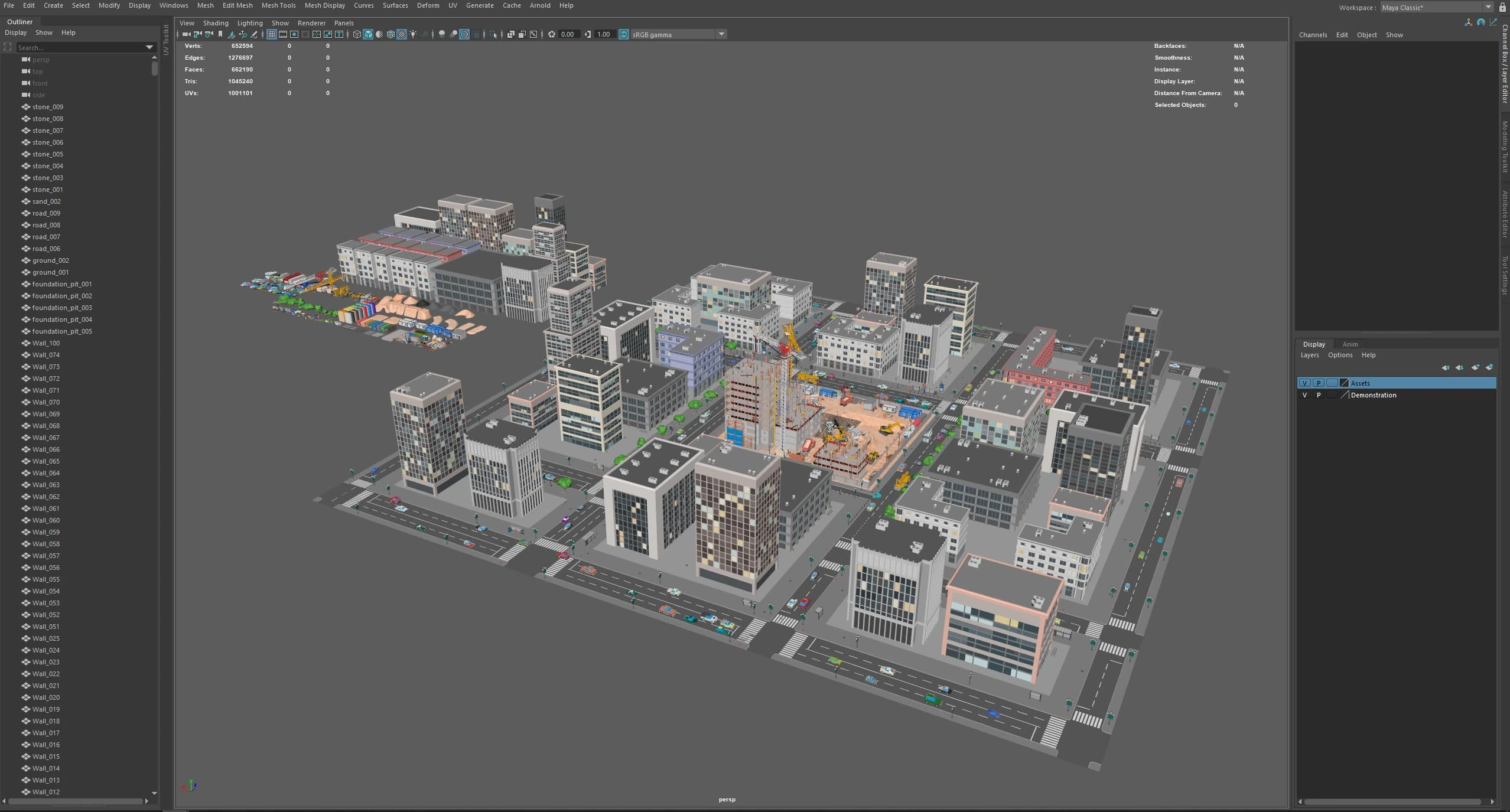Click the Assets layer color swatch
The height and width of the screenshot is (812, 1510).
1345,383
